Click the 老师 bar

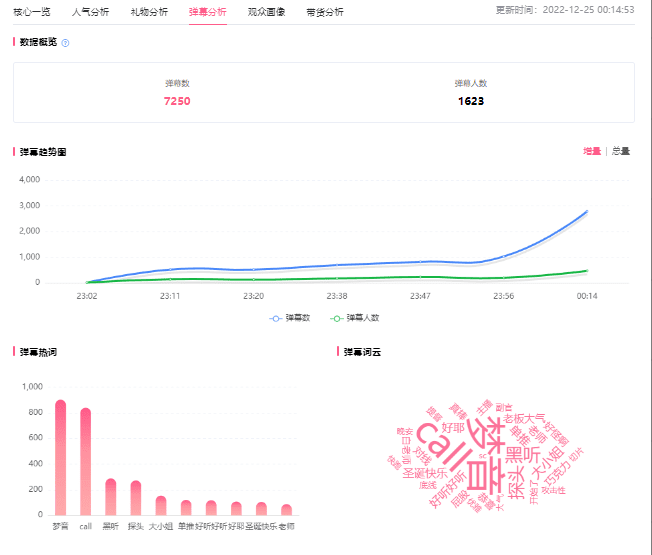[286, 510]
